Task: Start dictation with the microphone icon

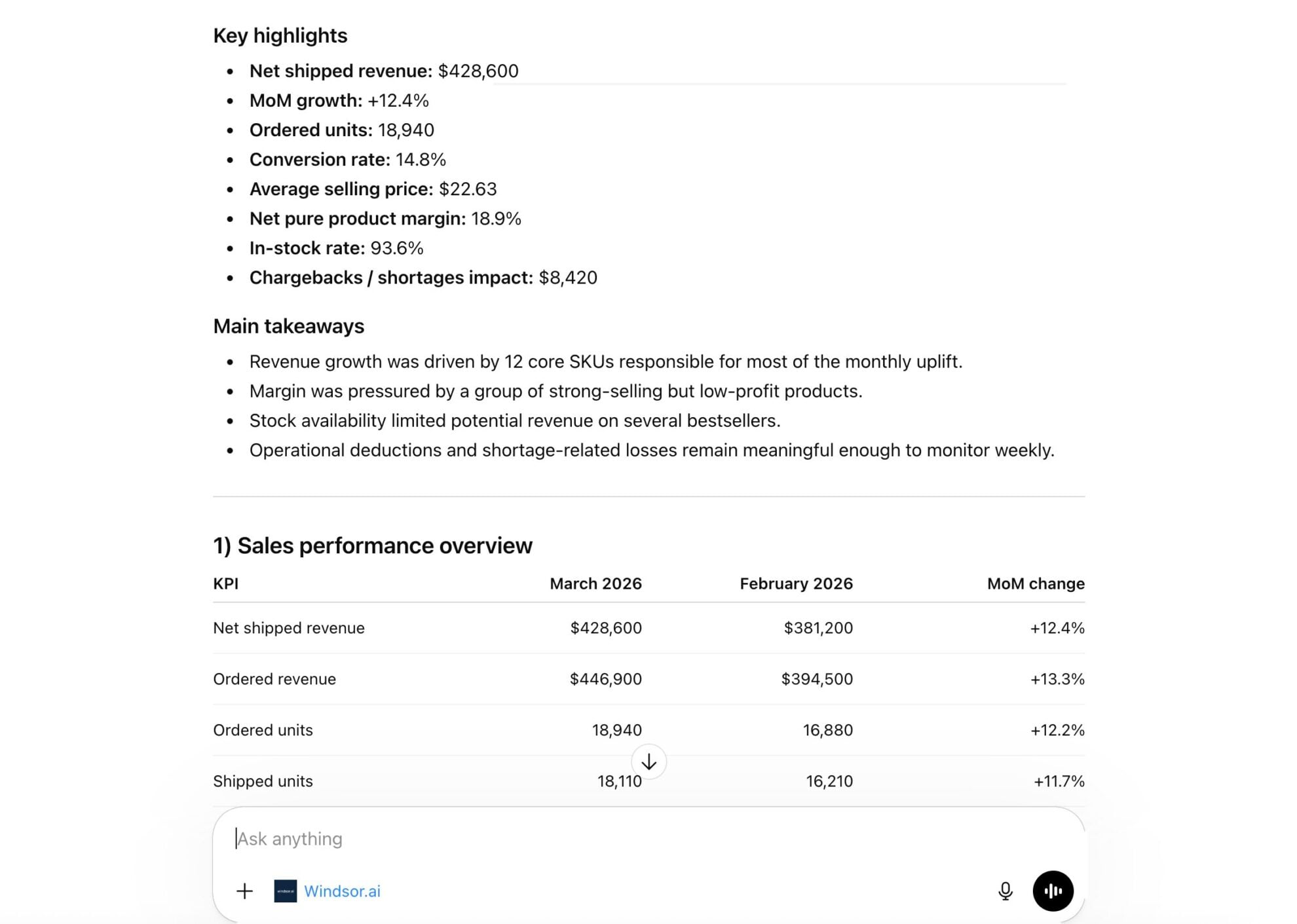Action: [x=1005, y=891]
